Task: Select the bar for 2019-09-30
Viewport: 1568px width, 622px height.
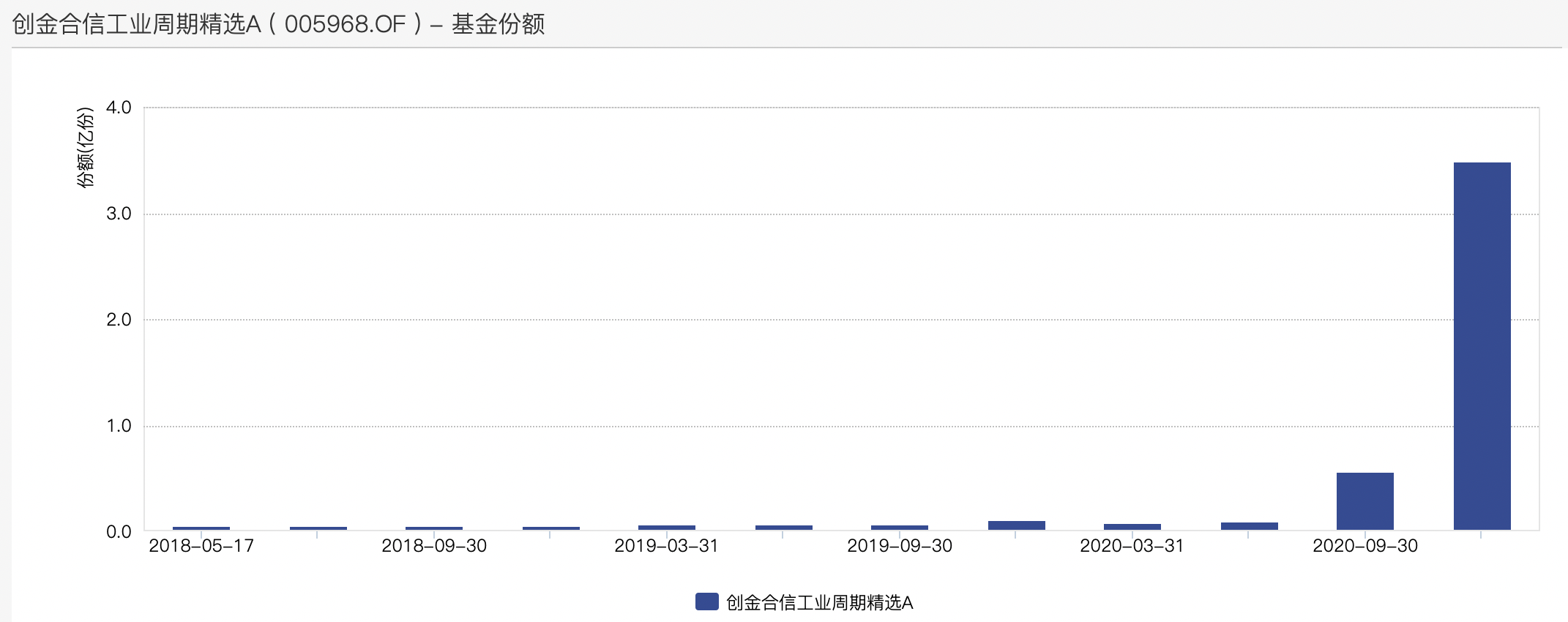Action: 900,528
